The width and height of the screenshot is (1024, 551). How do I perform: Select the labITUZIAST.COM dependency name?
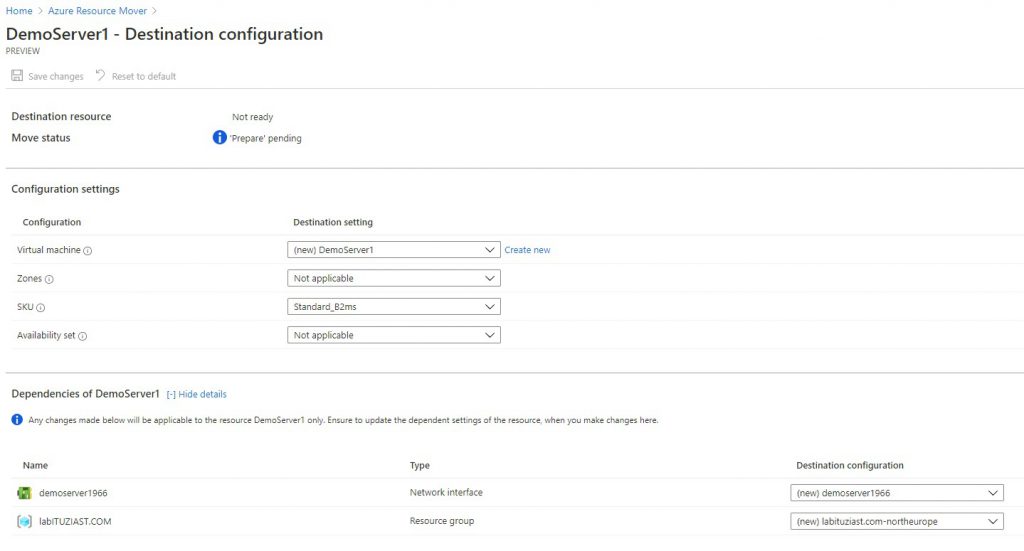(75, 521)
